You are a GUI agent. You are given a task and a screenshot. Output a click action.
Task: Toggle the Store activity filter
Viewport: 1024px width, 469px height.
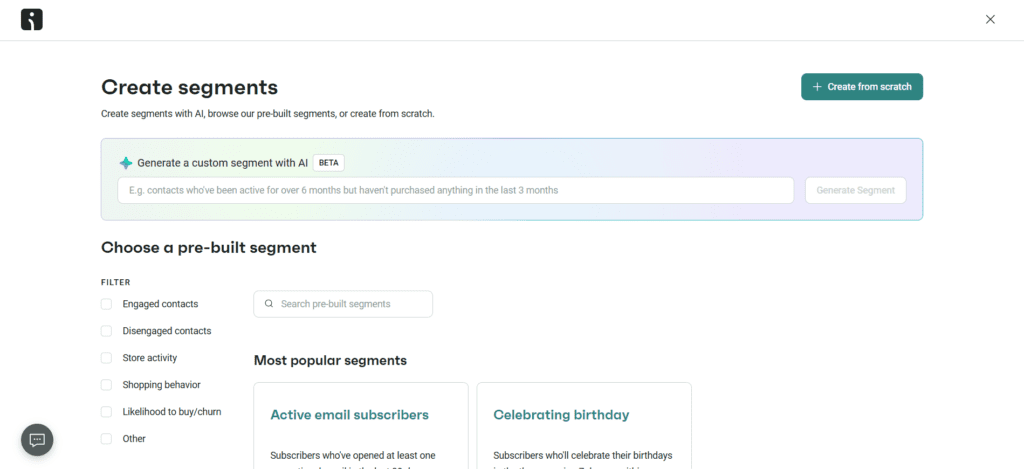106,358
